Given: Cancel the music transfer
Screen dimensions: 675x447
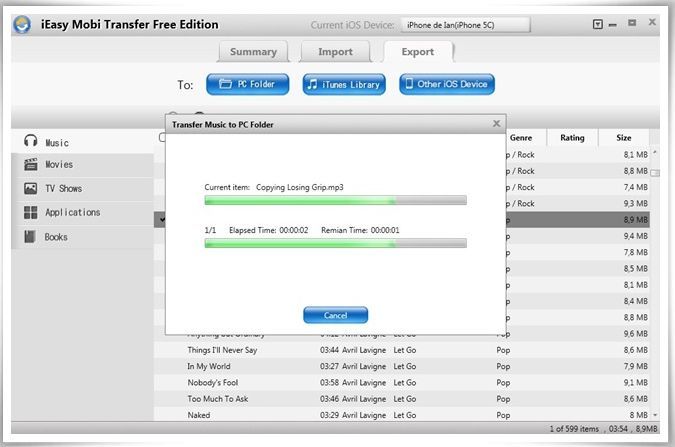Looking at the screenshot, I should pos(335,315).
